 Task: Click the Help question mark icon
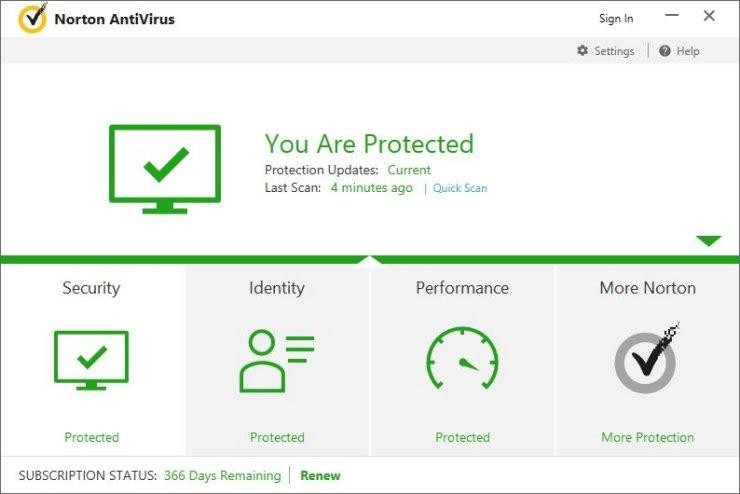(x=664, y=51)
